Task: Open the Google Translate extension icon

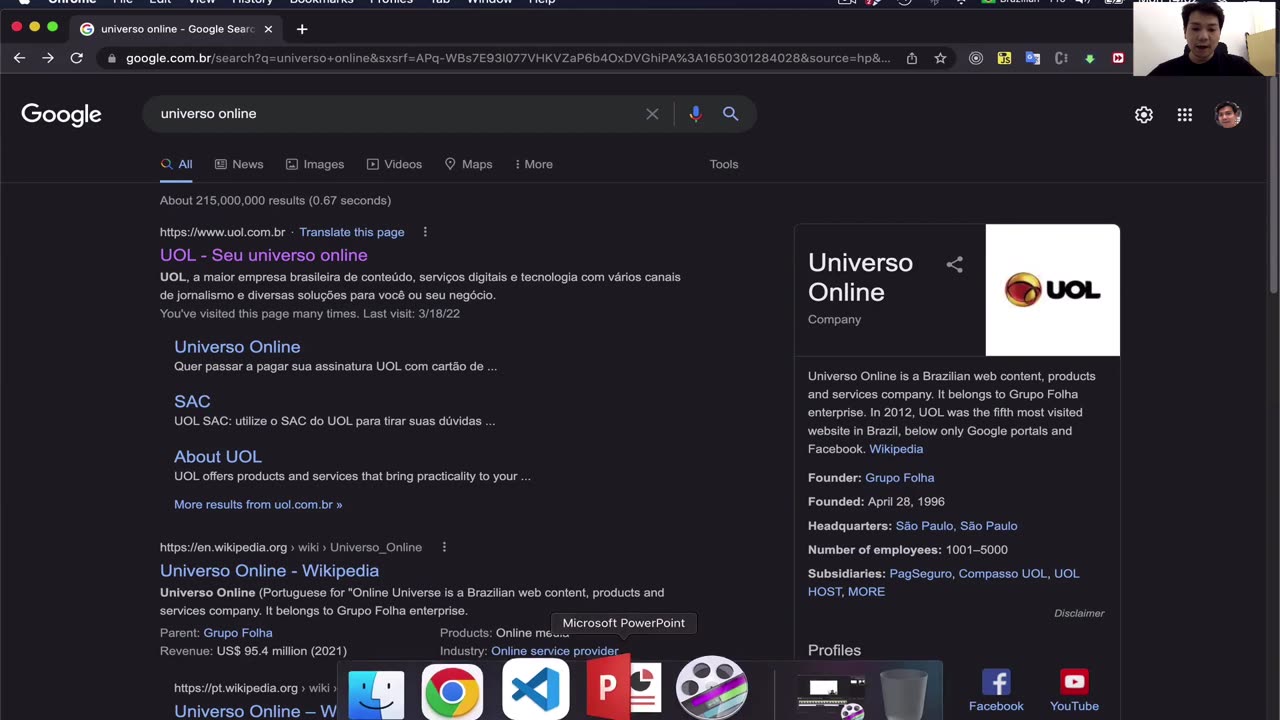Action: pyautogui.click(x=1033, y=58)
